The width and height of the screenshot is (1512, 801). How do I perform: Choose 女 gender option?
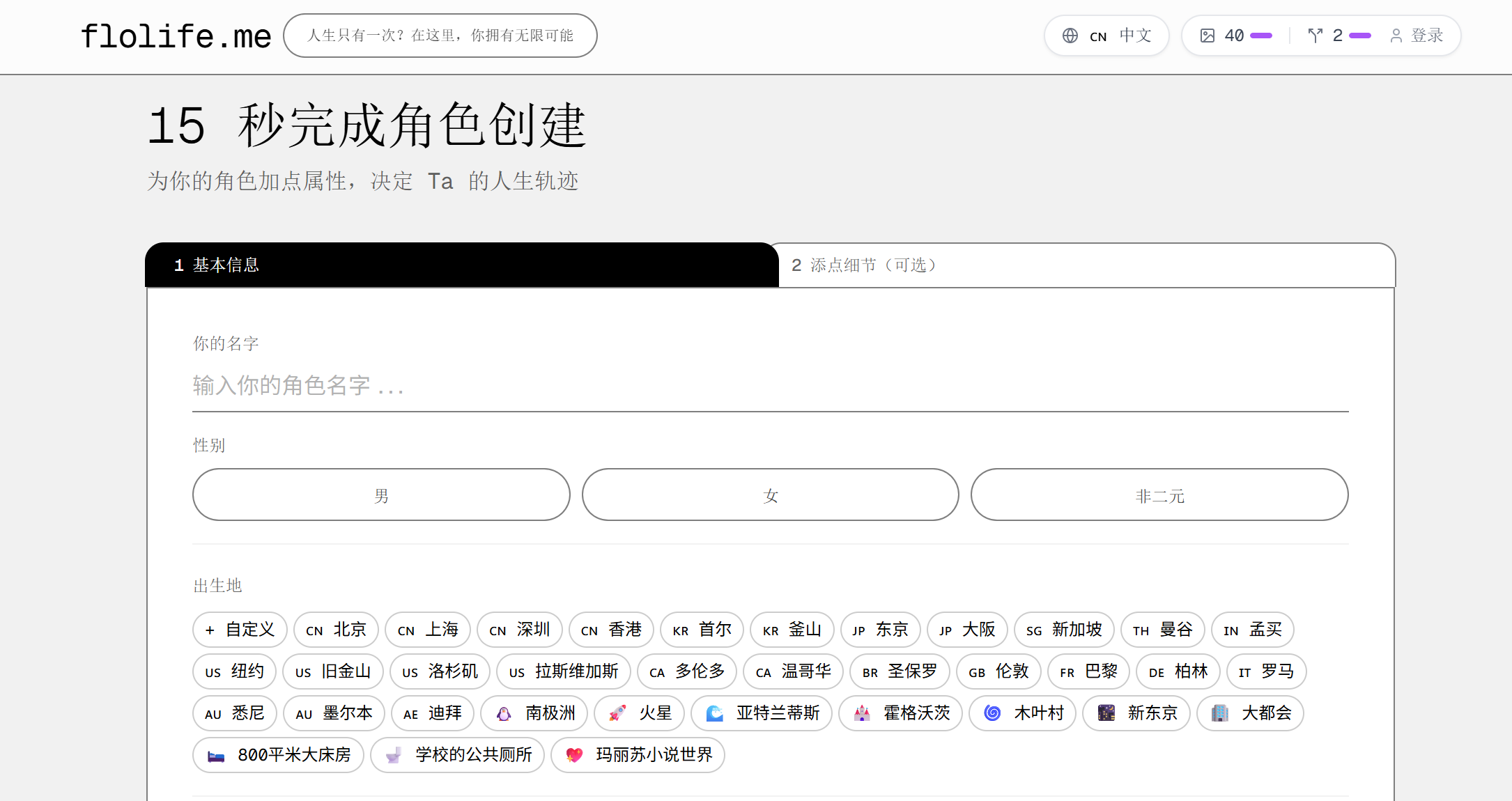click(x=770, y=495)
